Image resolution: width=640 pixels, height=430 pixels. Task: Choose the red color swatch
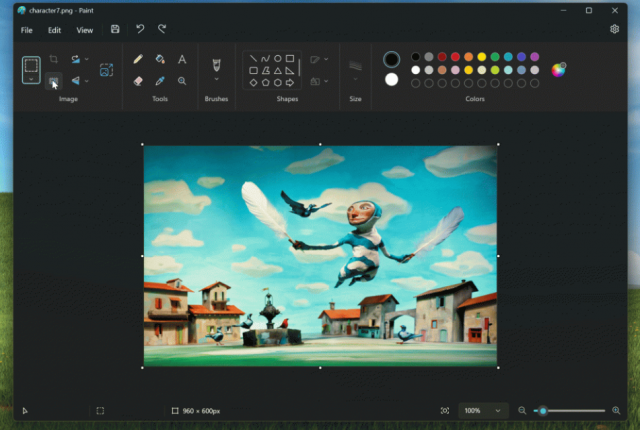[x=455, y=57]
